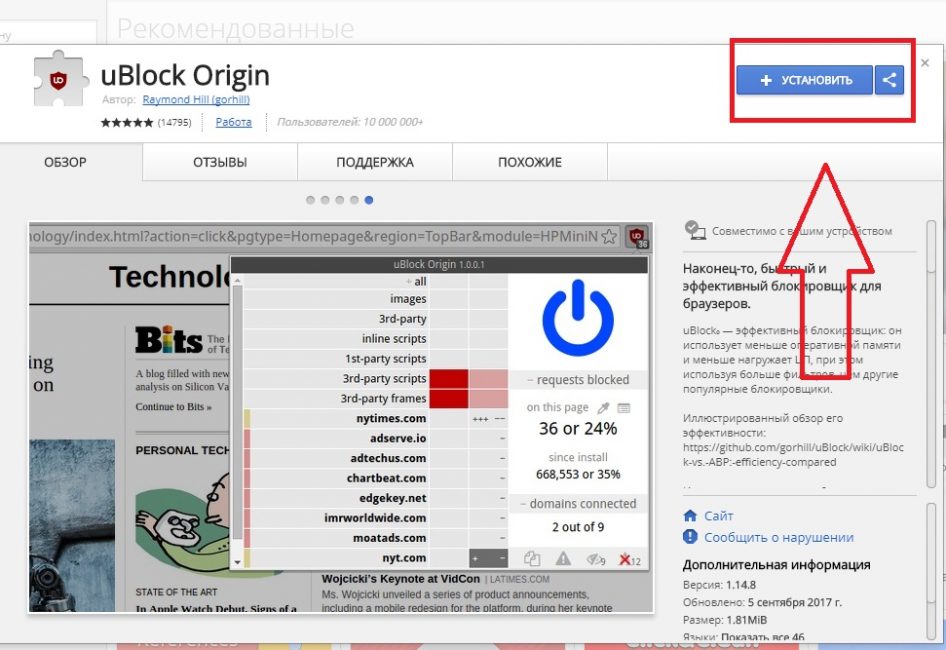Image resolution: width=946 pixels, height=650 pixels.
Task: Select the moatads.com row
Action: (x=375, y=538)
